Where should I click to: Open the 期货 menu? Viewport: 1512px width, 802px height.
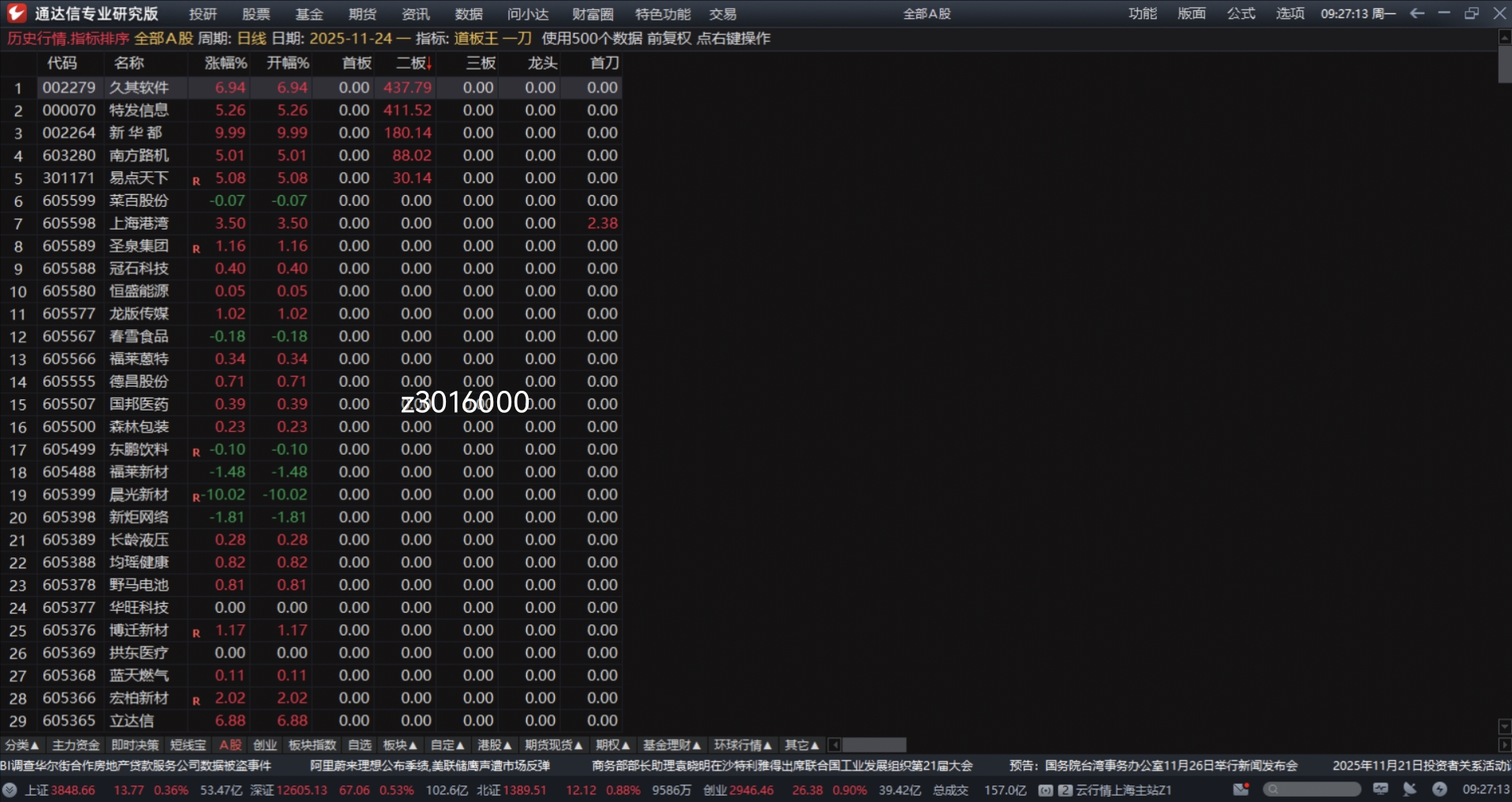362,14
